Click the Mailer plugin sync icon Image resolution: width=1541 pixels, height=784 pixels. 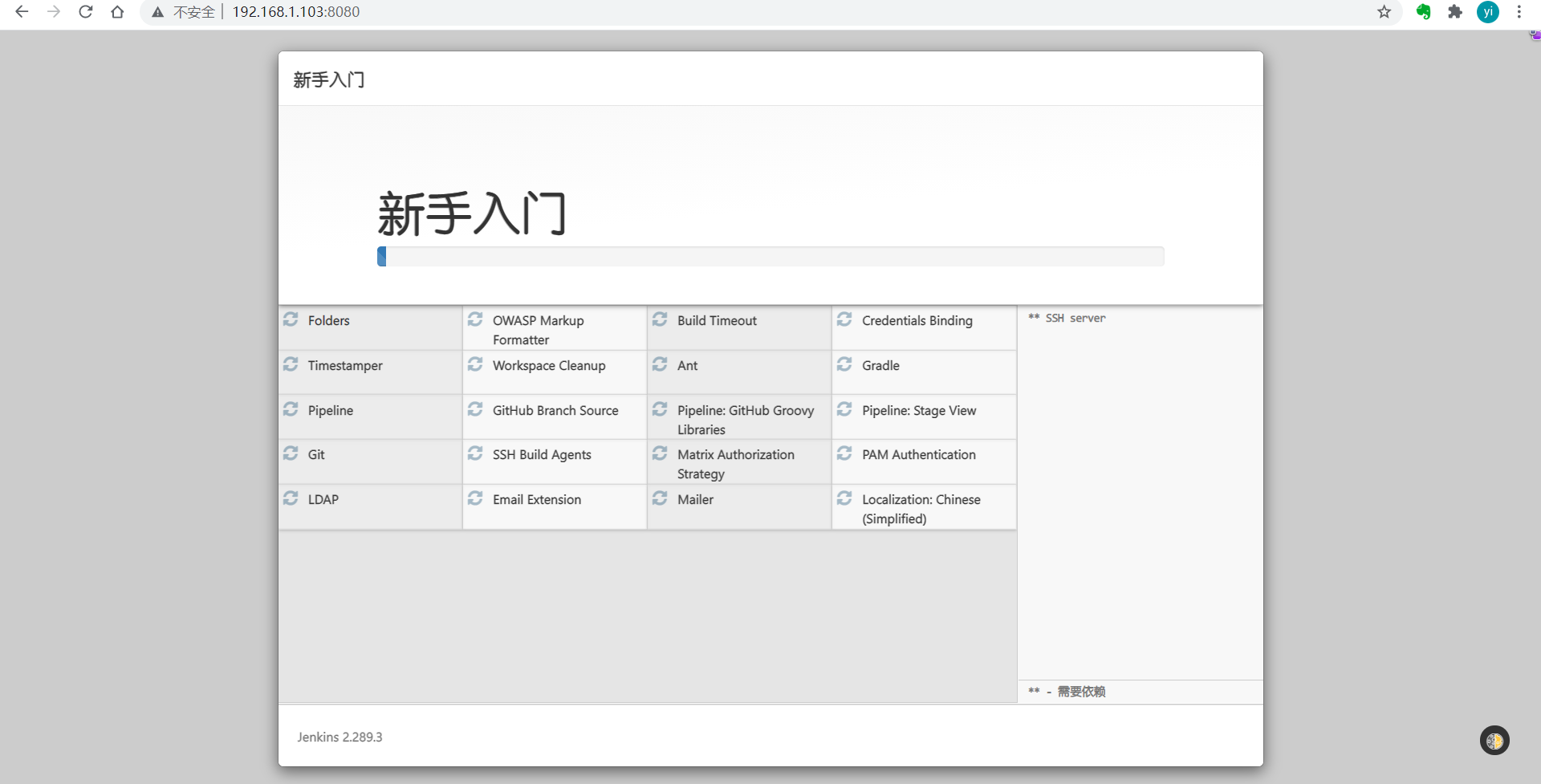[x=660, y=498]
